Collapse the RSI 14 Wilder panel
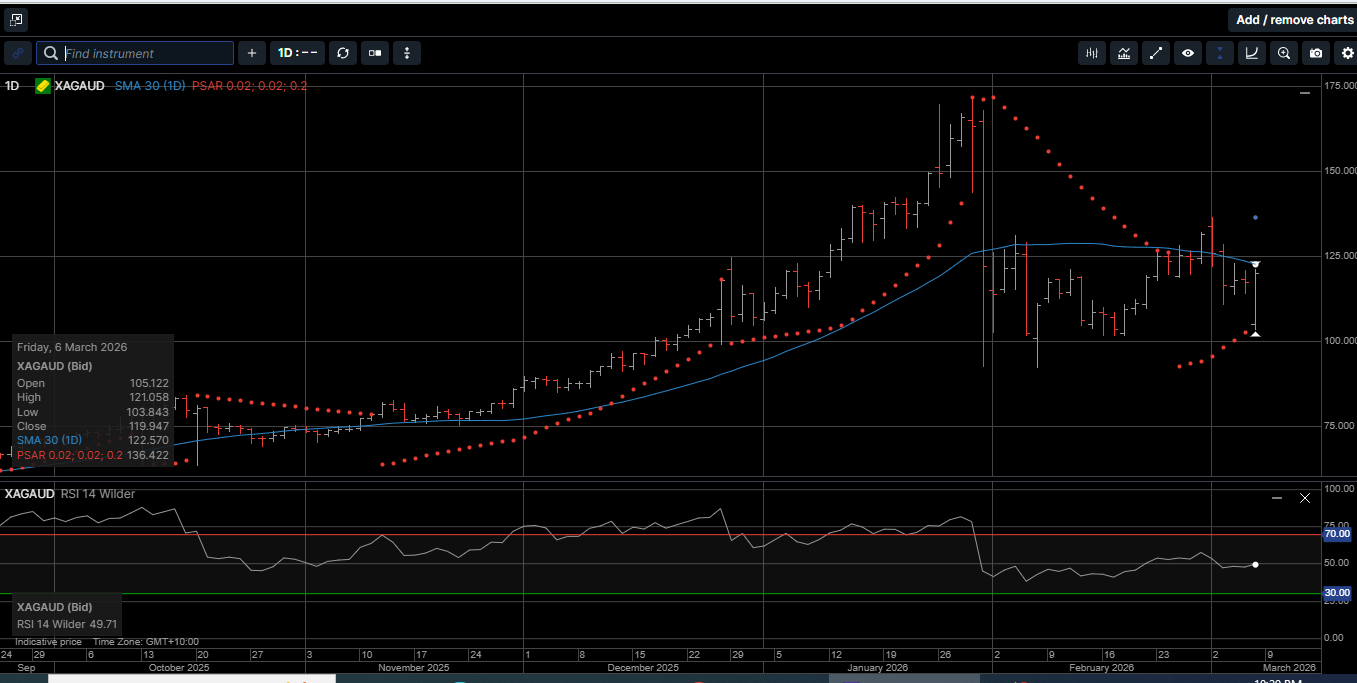Viewport: 1357px width, 683px height. pos(1276,496)
